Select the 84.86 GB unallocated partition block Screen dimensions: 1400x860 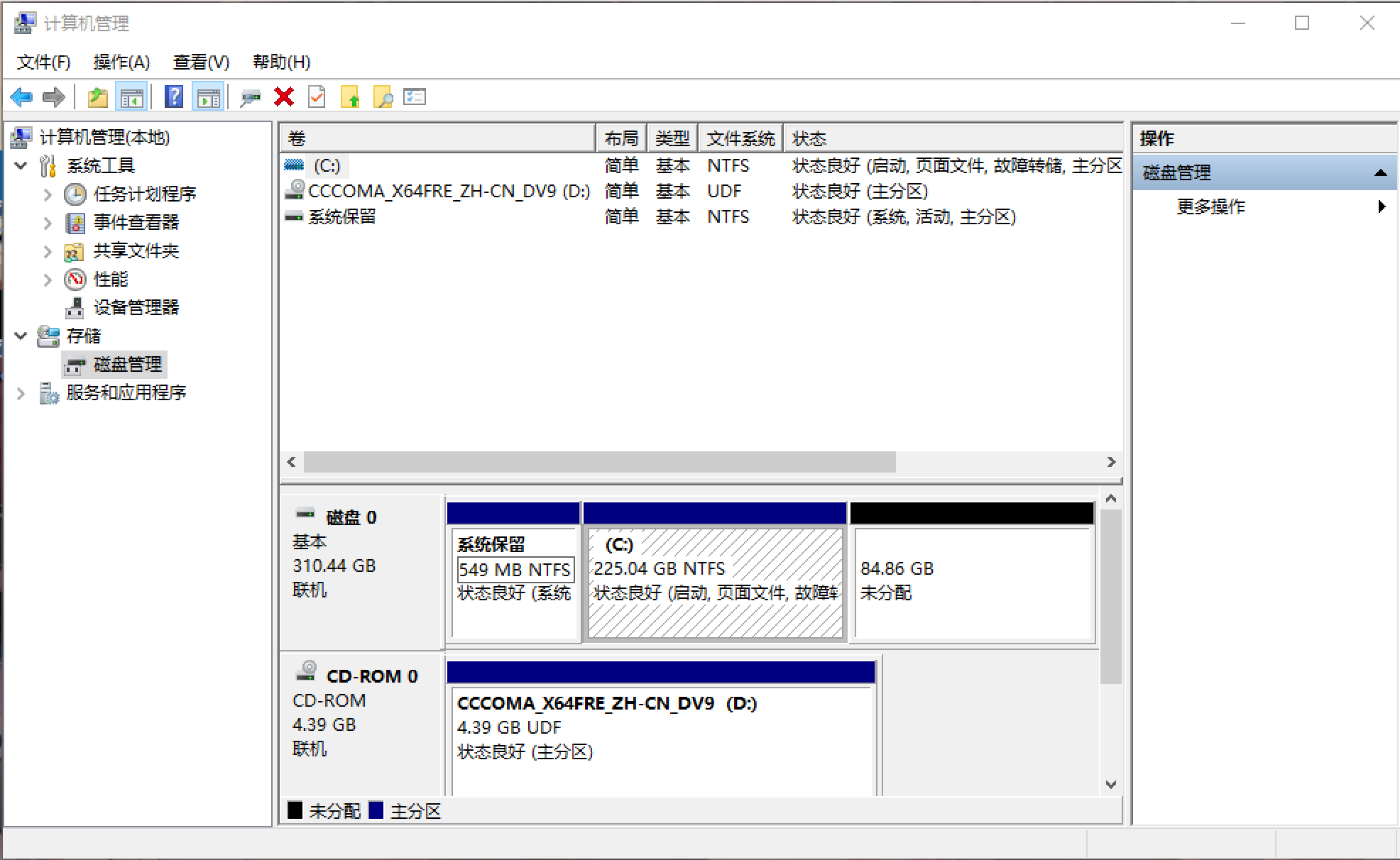[x=972, y=572]
